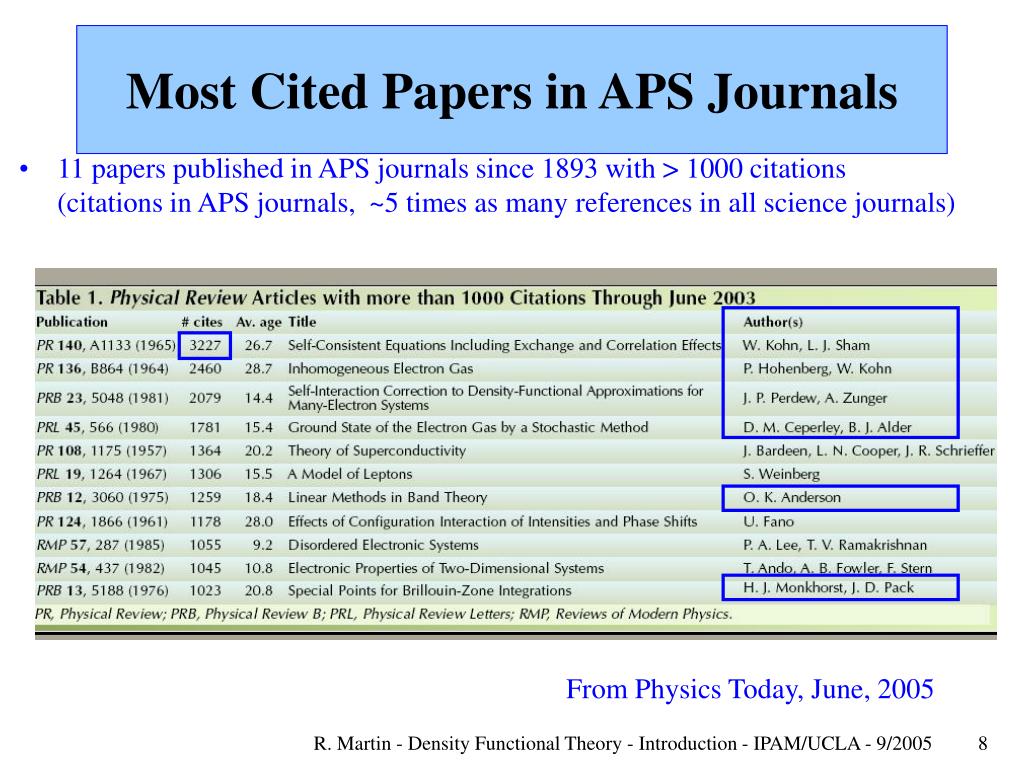Select cell 'RMP 54, 437 (1982)'

coord(101,568)
